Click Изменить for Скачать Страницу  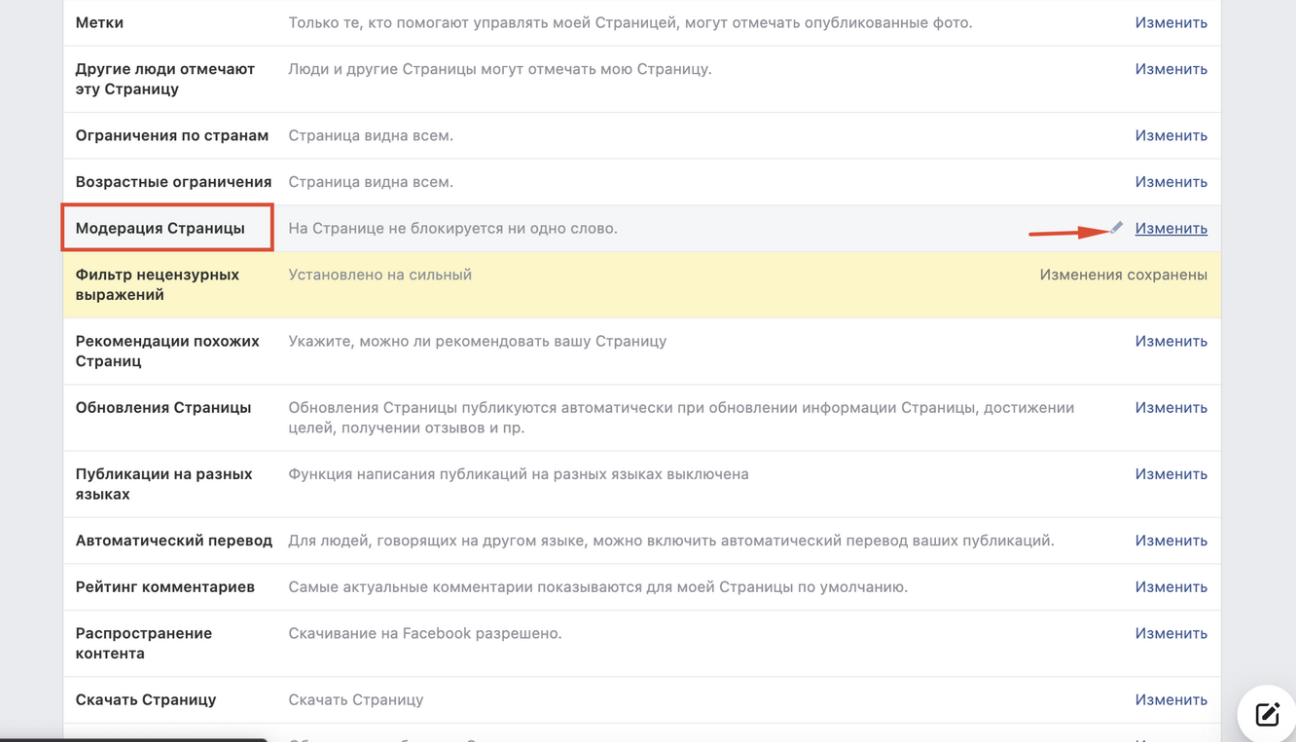coord(1170,701)
